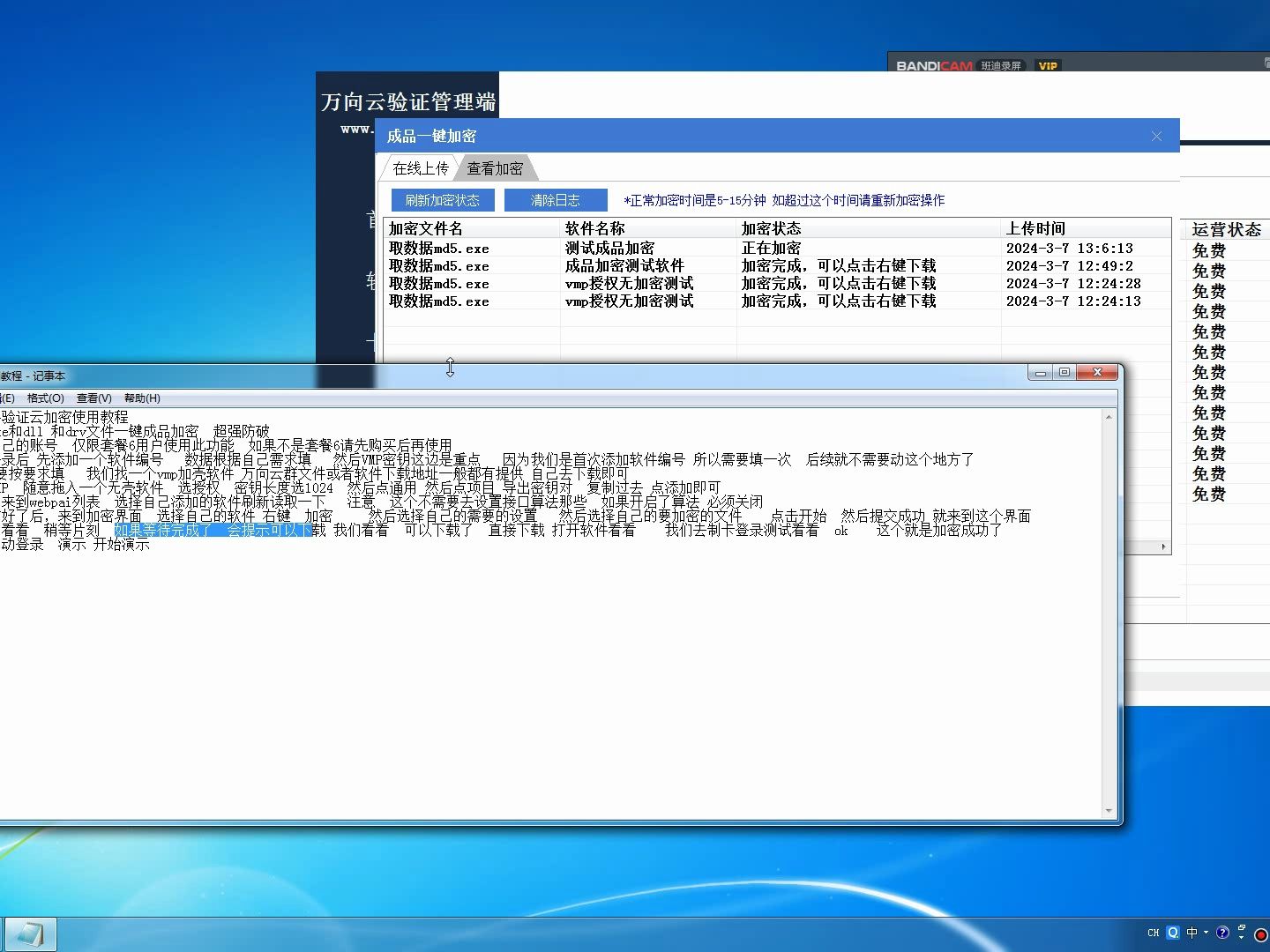Viewport: 1270px width, 952px height.
Task: Click the 软件名称 column header
Action: coord(648,228)
